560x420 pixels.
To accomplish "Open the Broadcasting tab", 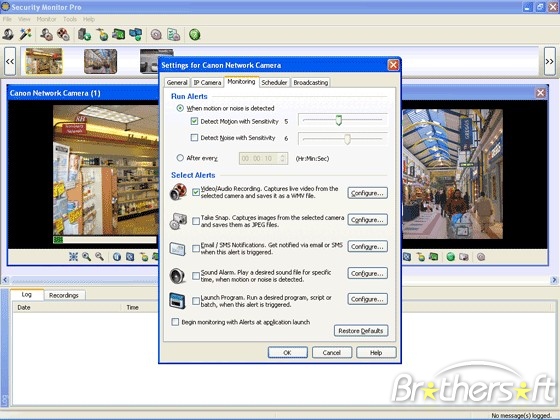I will (x=310, y=82).
